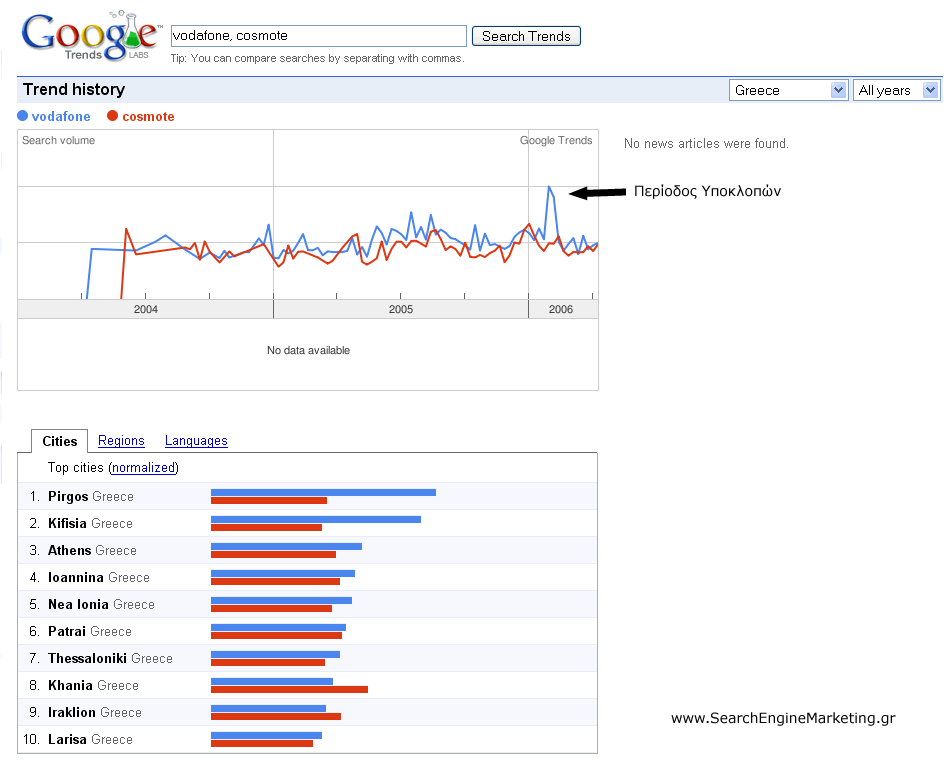Open the All years period dropdown
Image resolution: width=944 pixels, height=760 pixels.
[896, 90]
